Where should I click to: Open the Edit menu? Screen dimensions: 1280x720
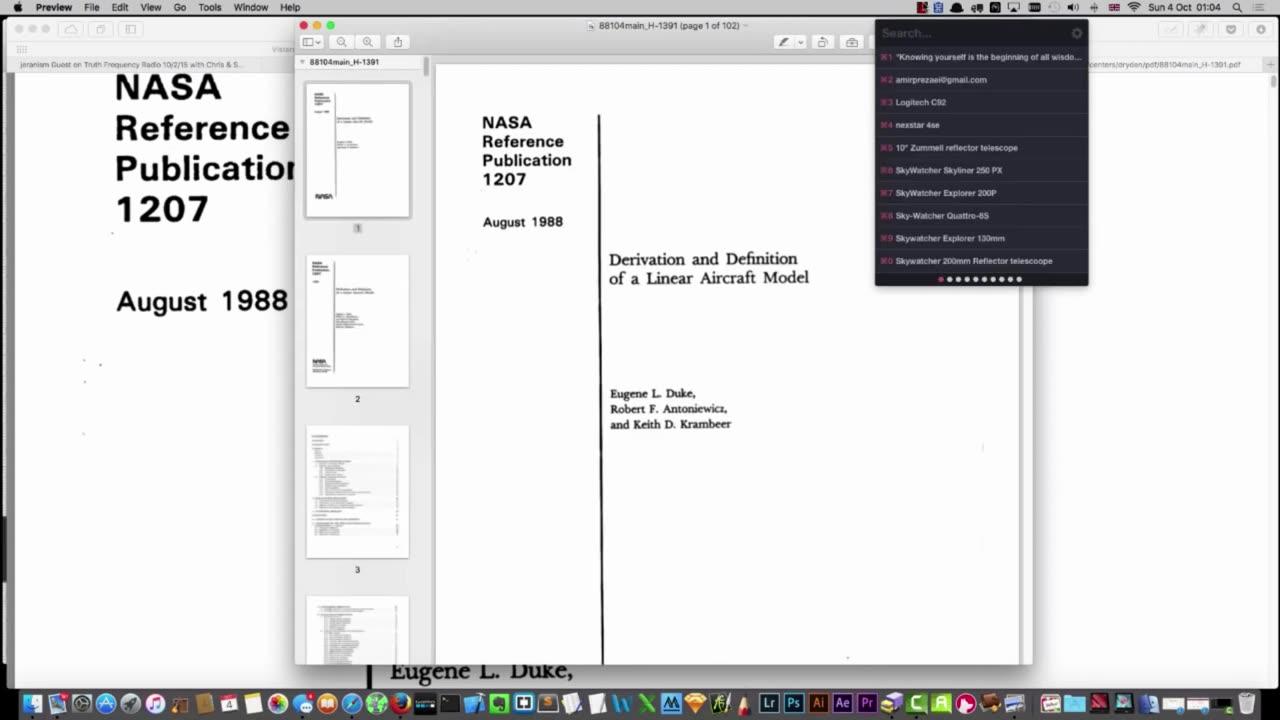[120, 7]
